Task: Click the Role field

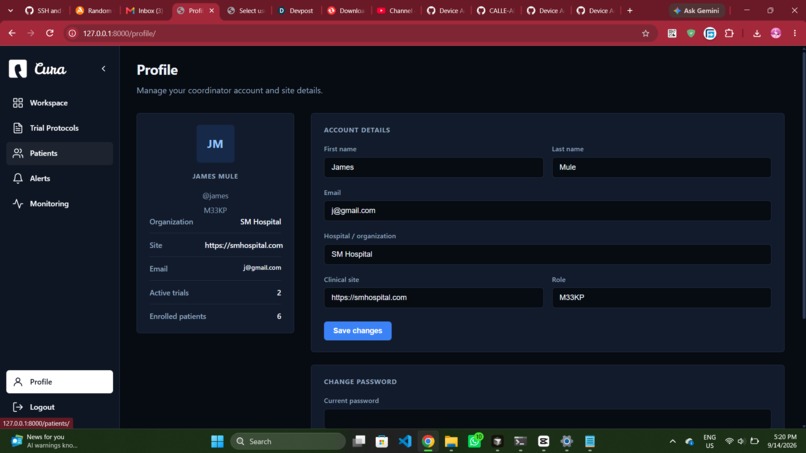Action: point(661,297)
